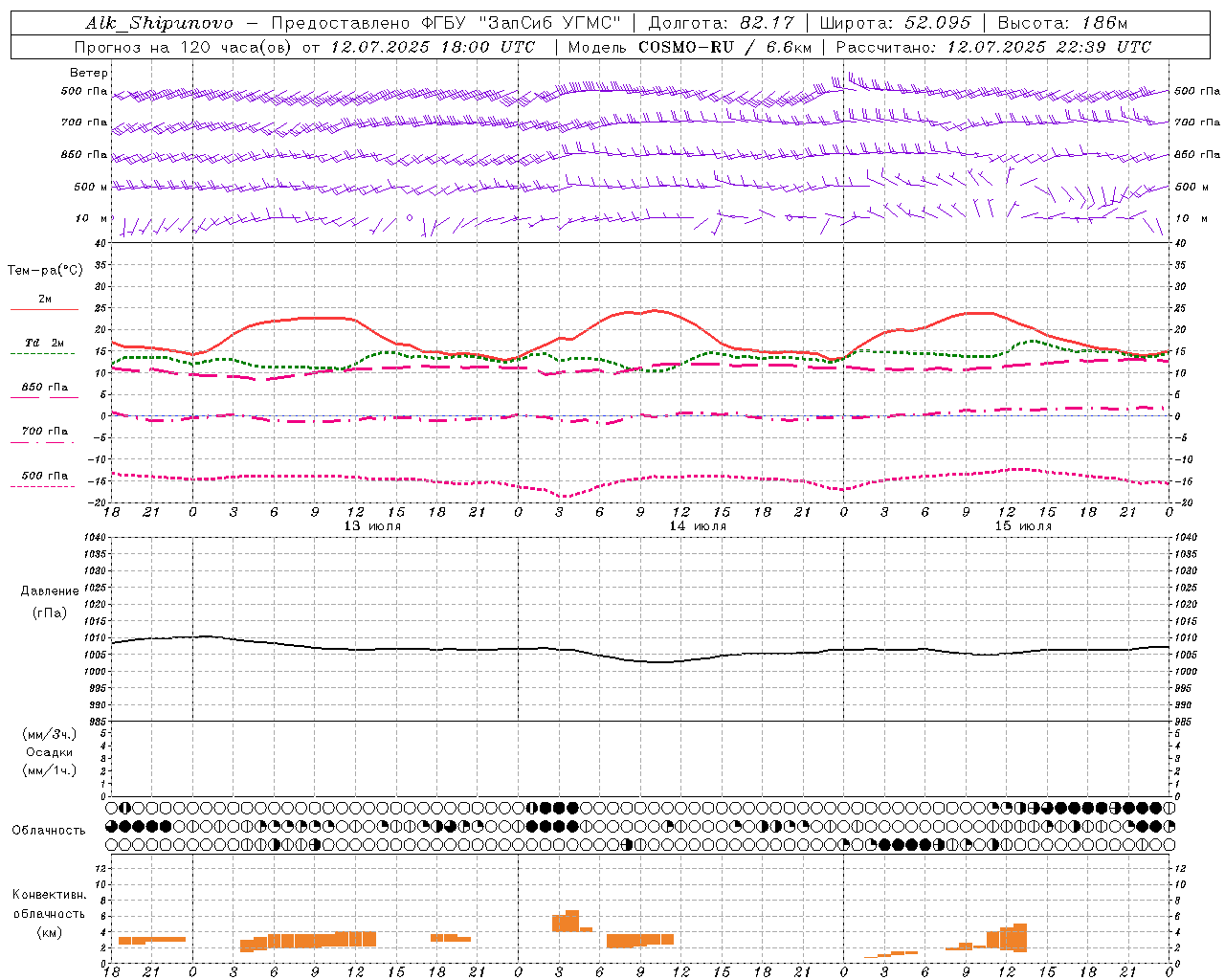Click the 14 июля date label

pyautogui.click(x=698, y=525)
